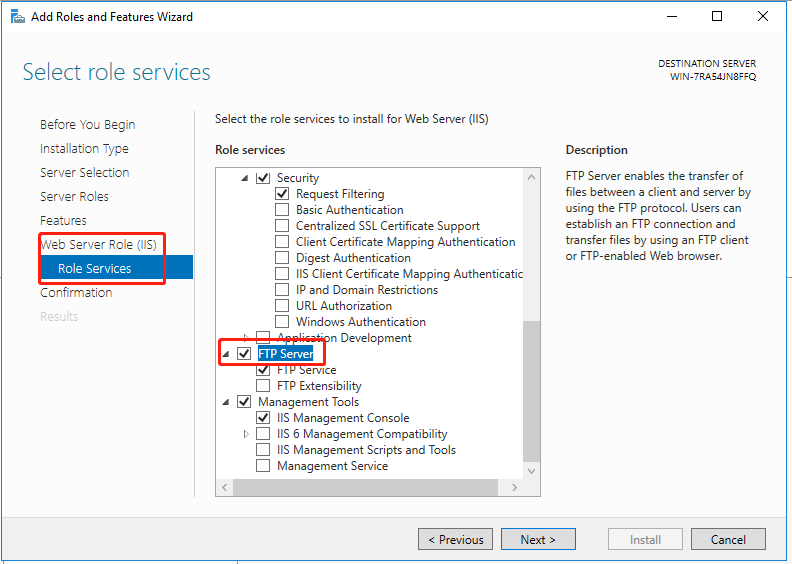Viewport: 792px width, 564px height.
Task: Click vertical scrollbar up arrow
Action: 531,177
